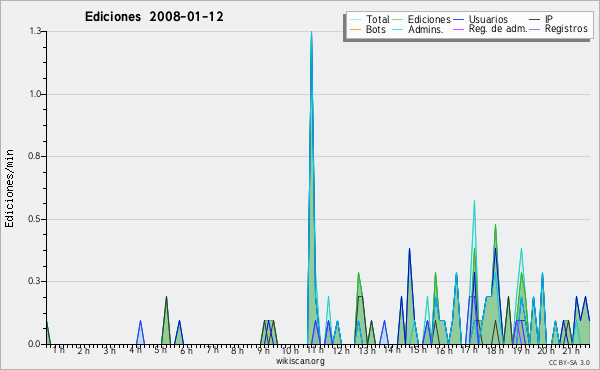Click the '8 h' x-axis label
This screenshot has width=600, height=370.
coord(237,350)
